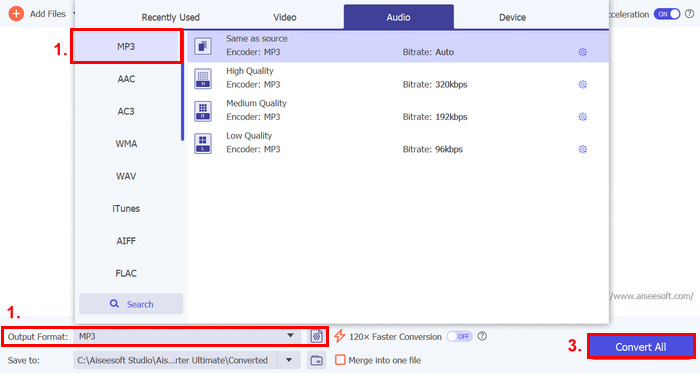
Task: Click help icon next to acceleration toggle
Action: pyautogui.click(x=689, y=14)
